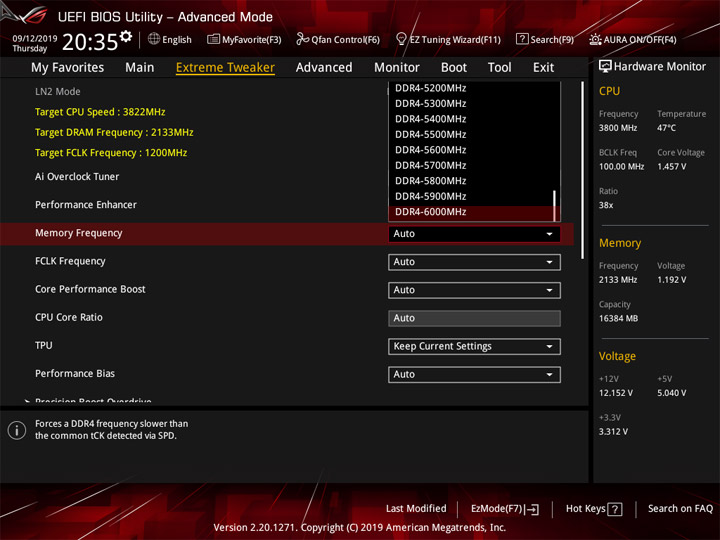720x540 pixels.
Task: Choose DDR4-5900MHz option
Action: click(471, 197)
